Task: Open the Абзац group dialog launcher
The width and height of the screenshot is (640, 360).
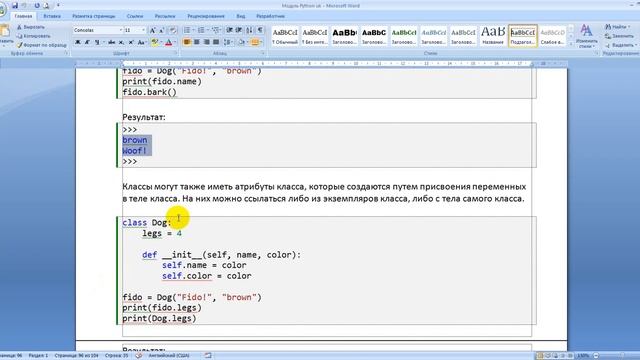Action: pyautogui.click(x=263, y=53)
